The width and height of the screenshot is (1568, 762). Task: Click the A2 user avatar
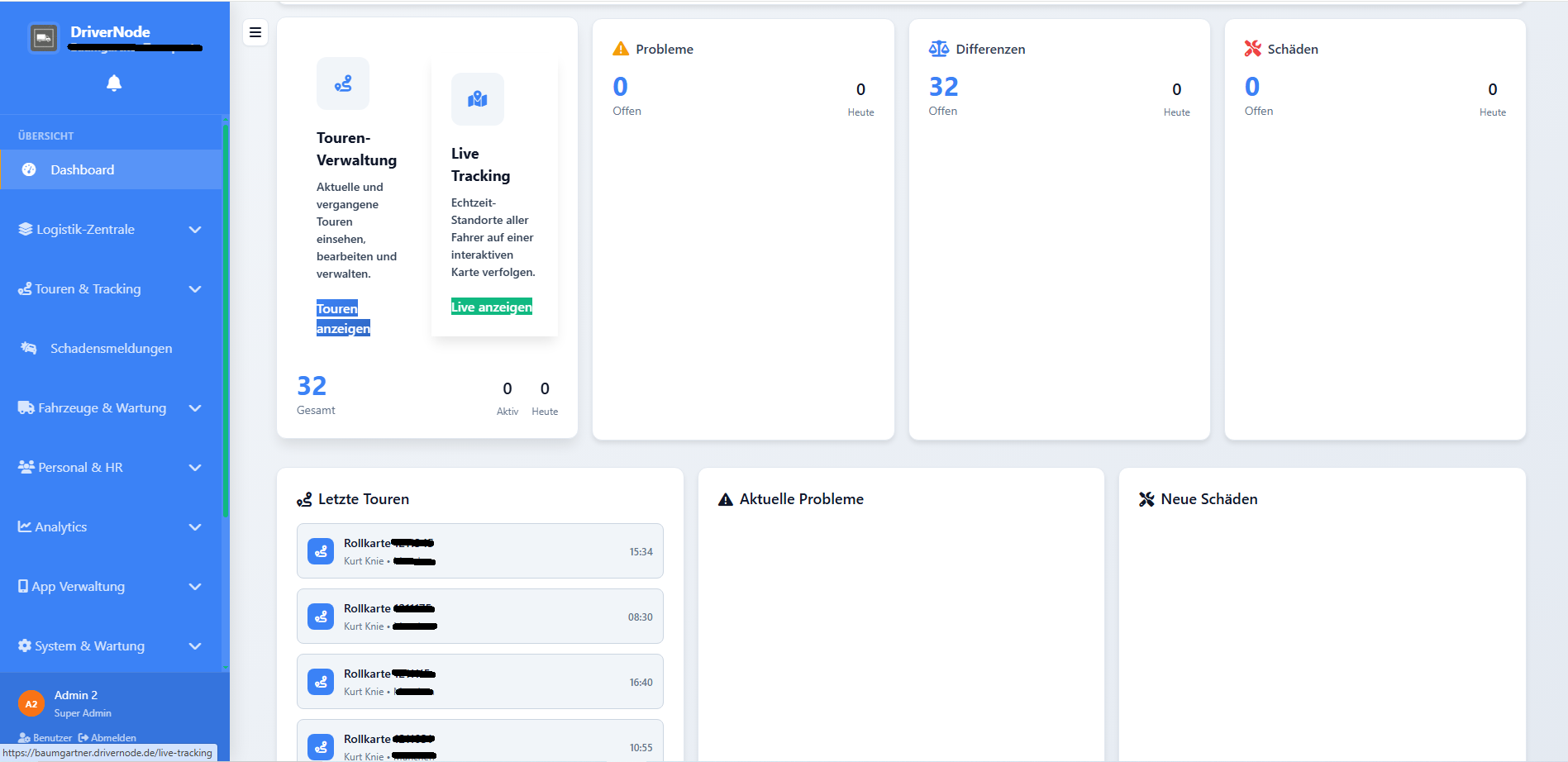[31, 704]
